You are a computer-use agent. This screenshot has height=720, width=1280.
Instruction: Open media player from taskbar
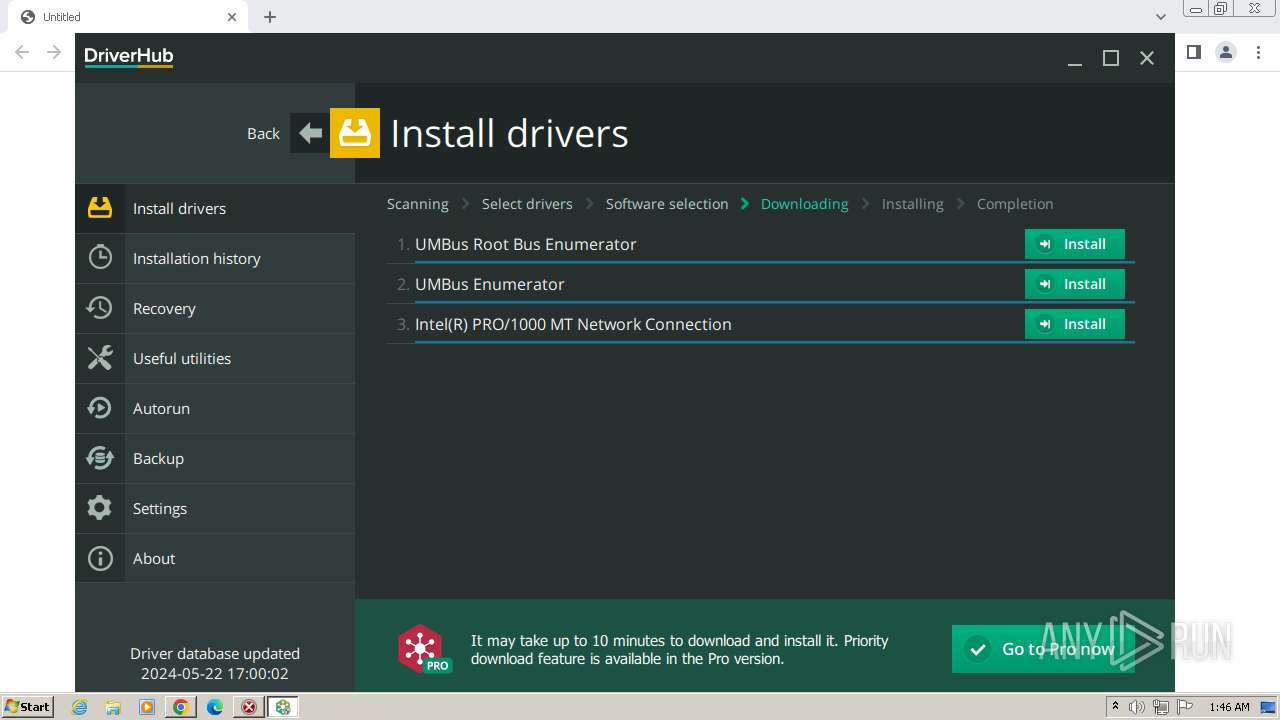[x=147, y=707]
